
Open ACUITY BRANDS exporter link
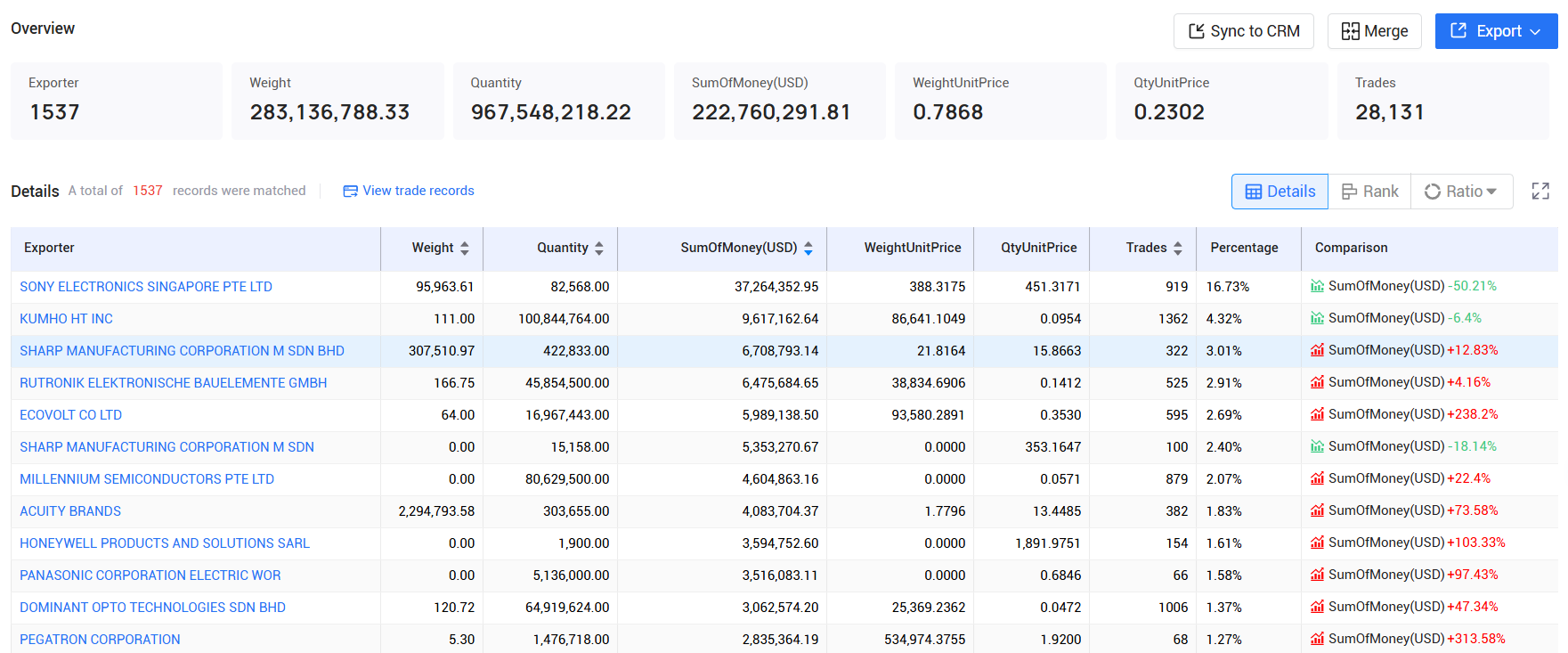point(70,511)
